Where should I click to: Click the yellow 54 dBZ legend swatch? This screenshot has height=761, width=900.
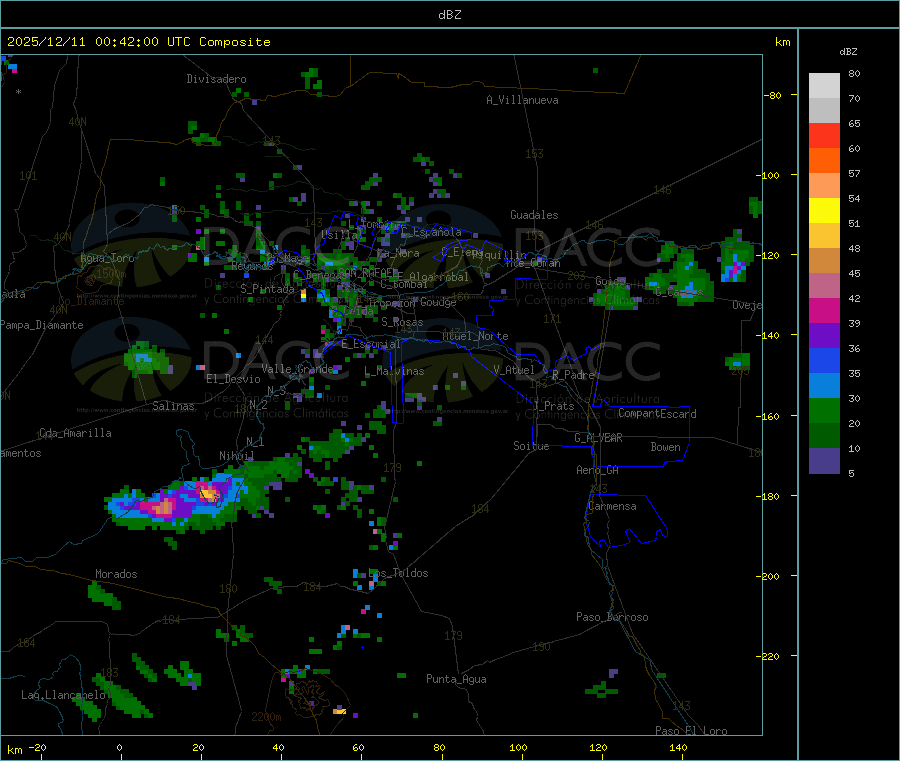click(824, 211)
